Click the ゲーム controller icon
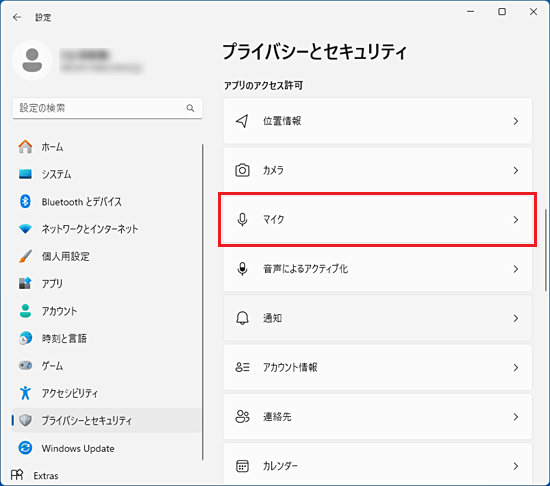Screen dimensions: 550x486 coord(25,365)
